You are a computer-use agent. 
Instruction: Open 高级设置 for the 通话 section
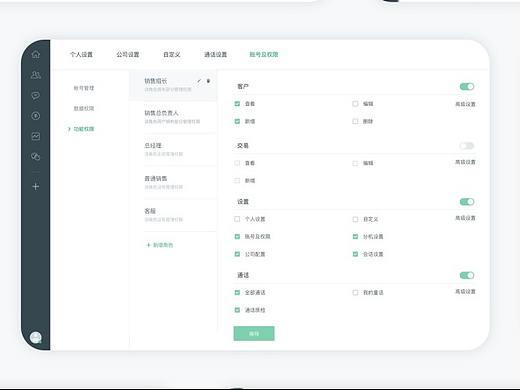pos(465,291)
